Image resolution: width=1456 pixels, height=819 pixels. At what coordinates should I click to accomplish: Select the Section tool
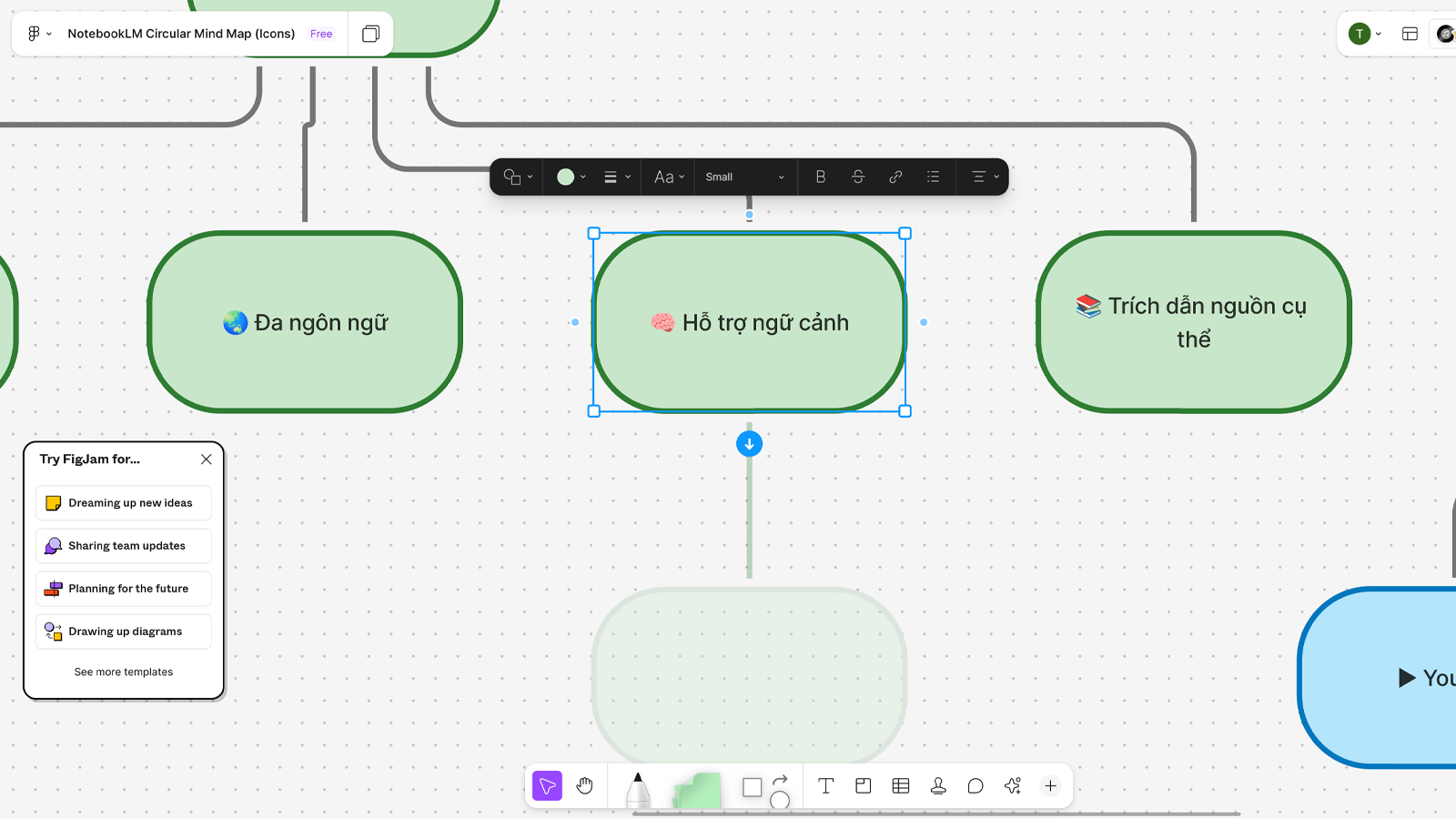pyautogui.click(x=864, y=786)
